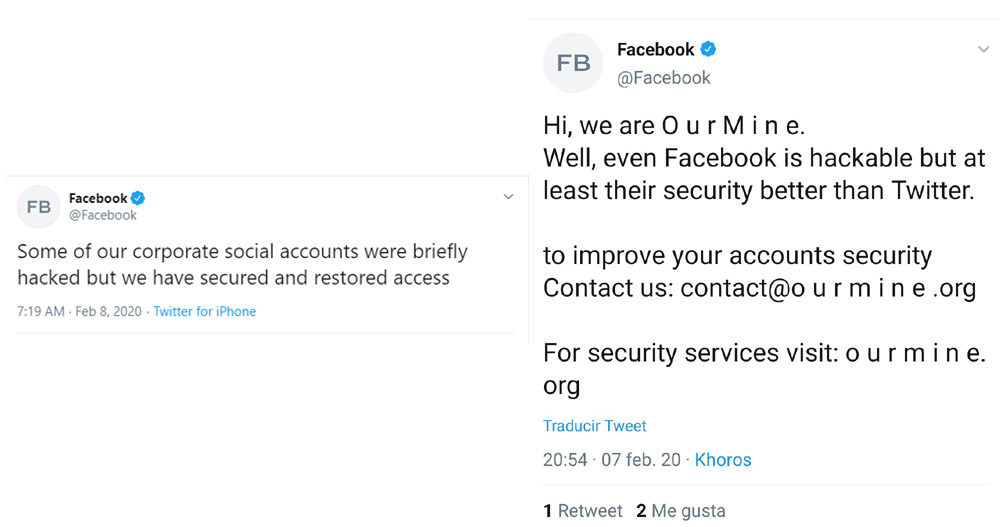
Task: Click Traducir Tweet to translate
Action: (x=594, y=426)
